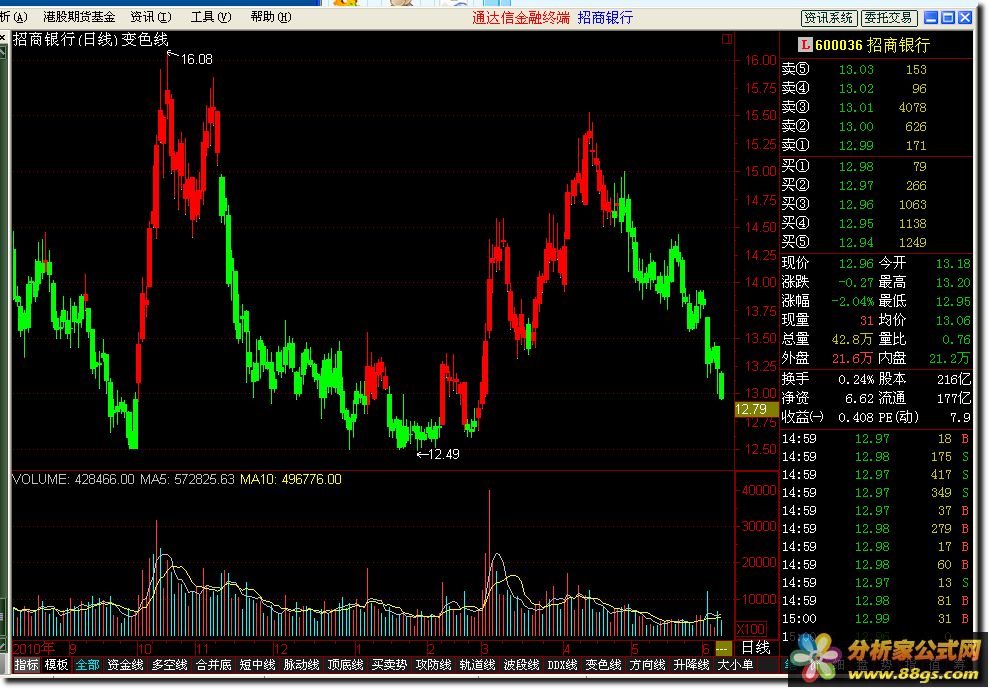Open the 港股期货基金 menu
The width and height of the screenshot is (990, 689).
(x=80, y=17)
